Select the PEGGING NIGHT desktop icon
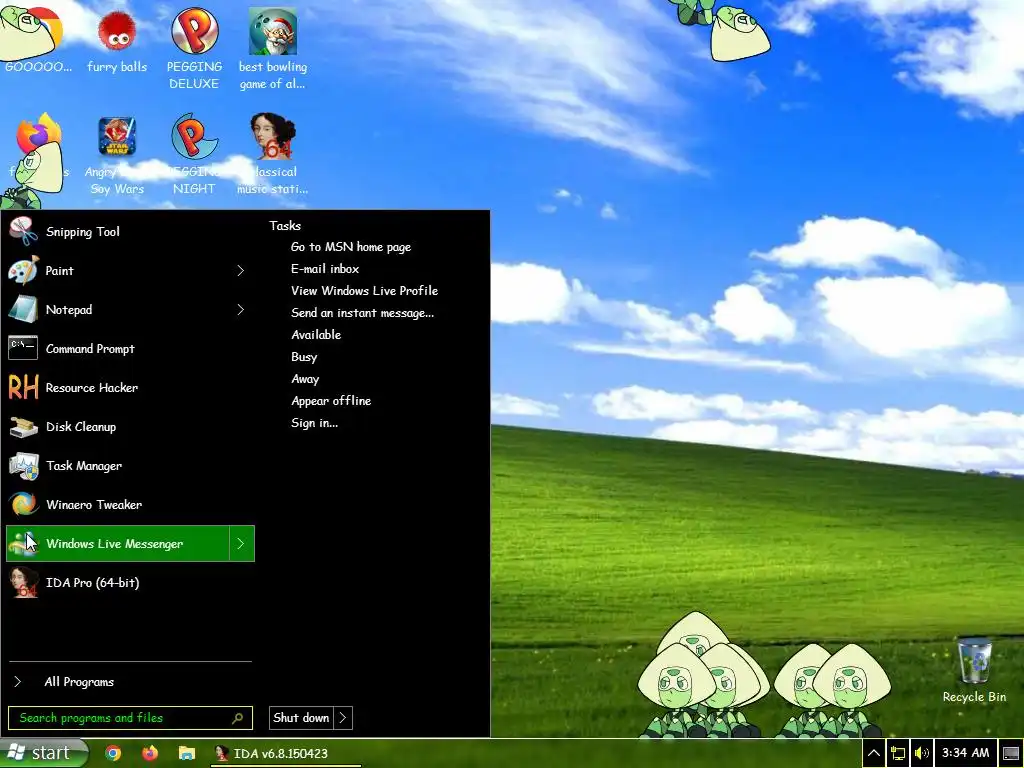Screen dimensions: 1024x768 click(194, 155)
